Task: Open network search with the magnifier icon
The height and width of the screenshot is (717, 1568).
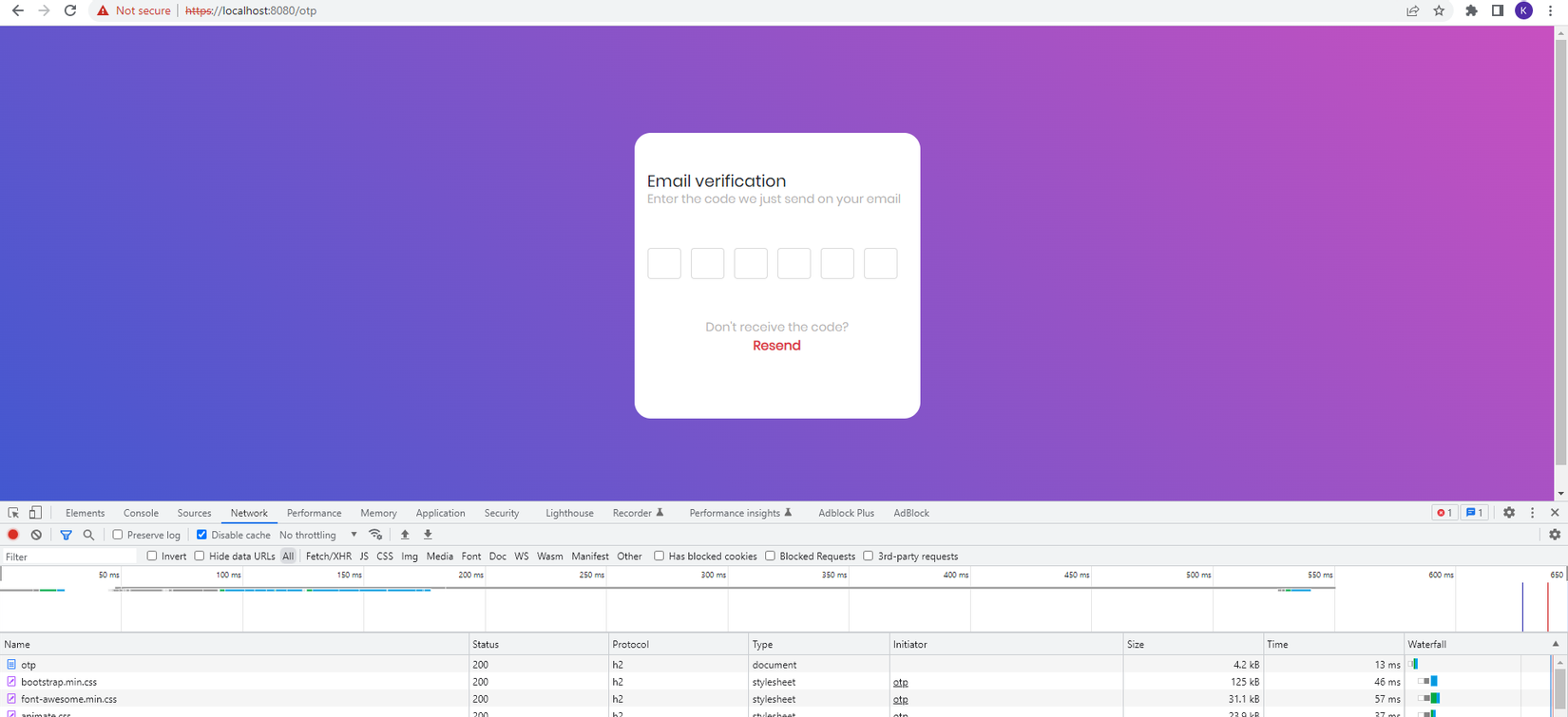Action: 88,535
